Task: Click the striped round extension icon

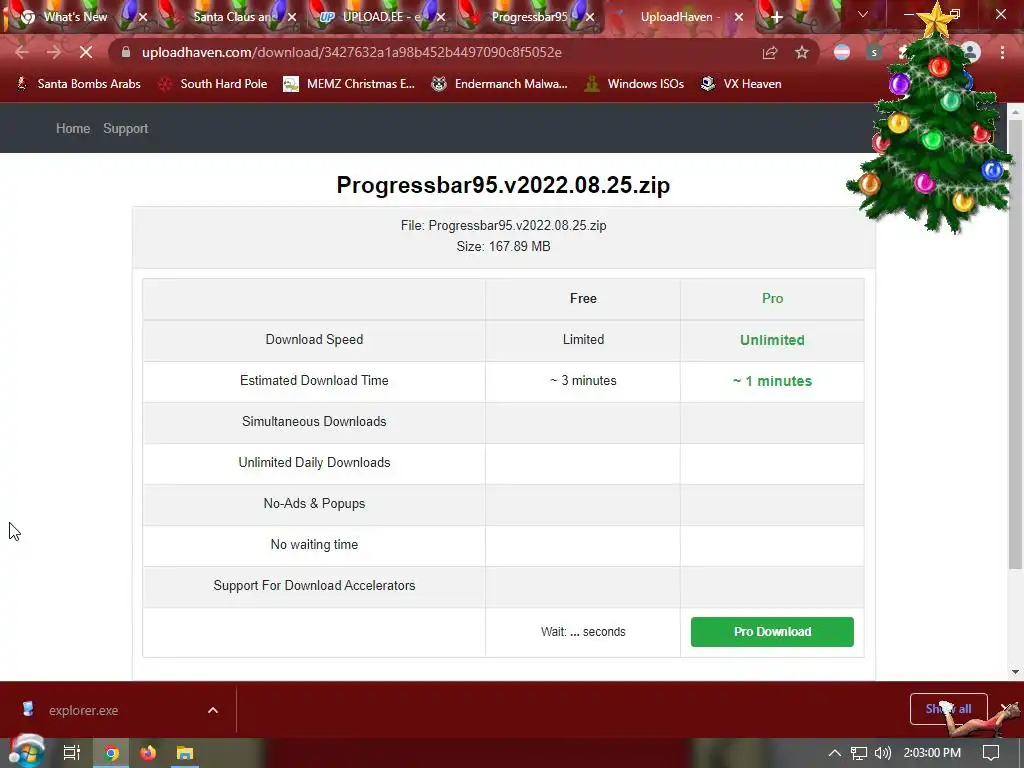Action: (842, 52)
